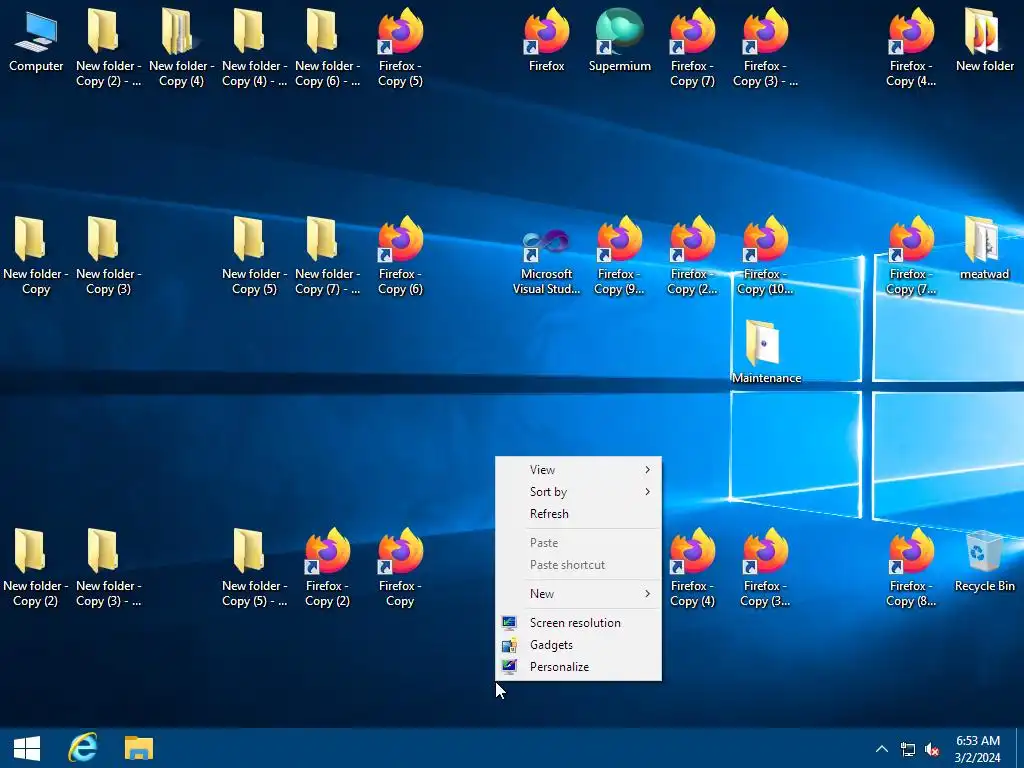
Task: Expand the View submenu arrow
Action: tap(647, 470)
